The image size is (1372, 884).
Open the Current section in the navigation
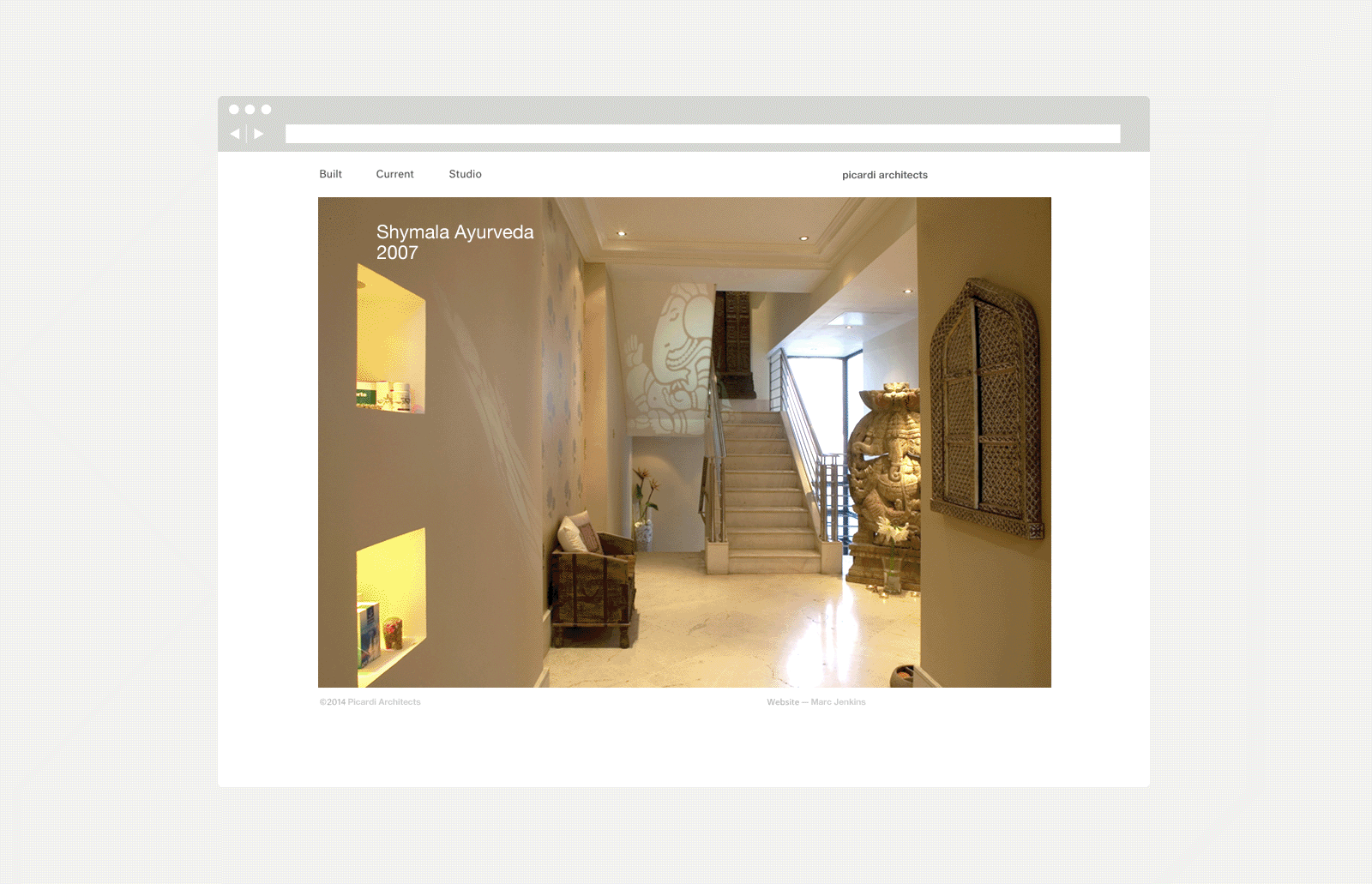pyautogui.click(x=394, y=174)
